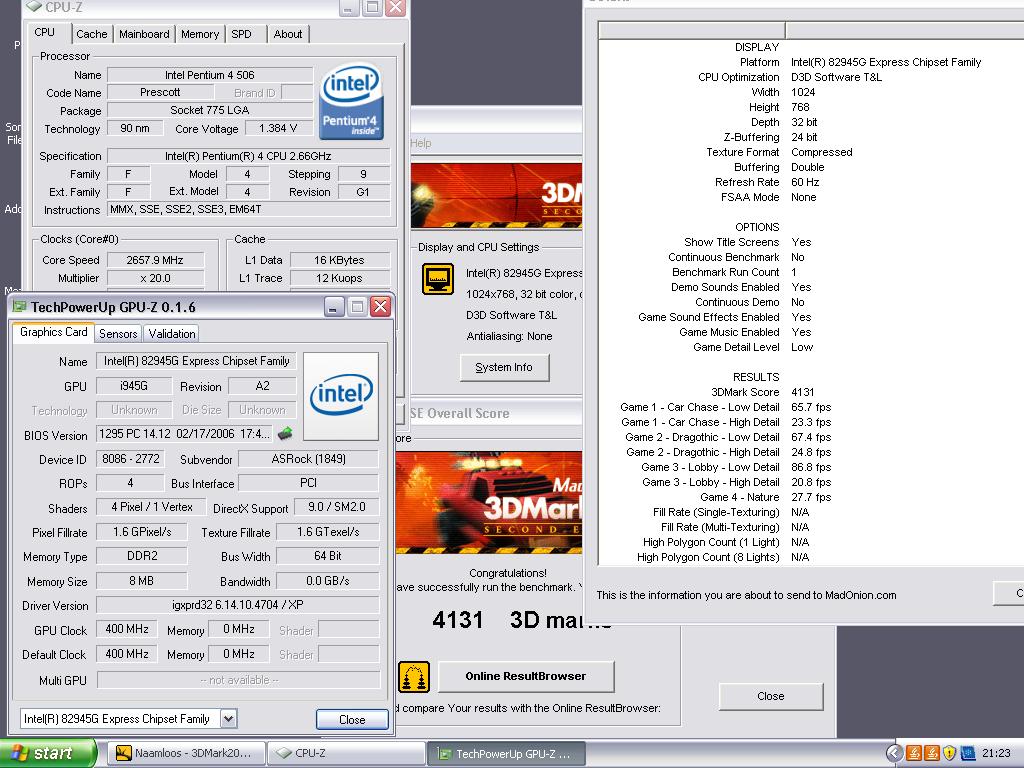Click the BIOS save chip icon in GPU-Z
This screenshot has width=1024, height=768.
285,433
